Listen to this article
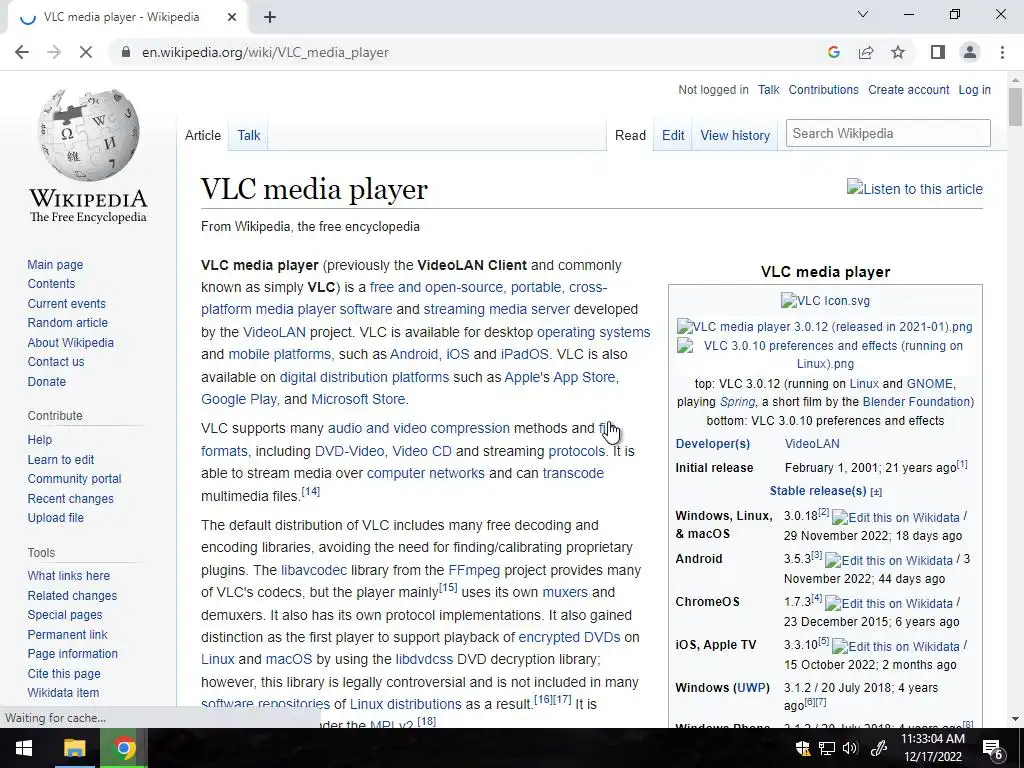The width and height of the screenshot is (1024, 768). point(914,189)
